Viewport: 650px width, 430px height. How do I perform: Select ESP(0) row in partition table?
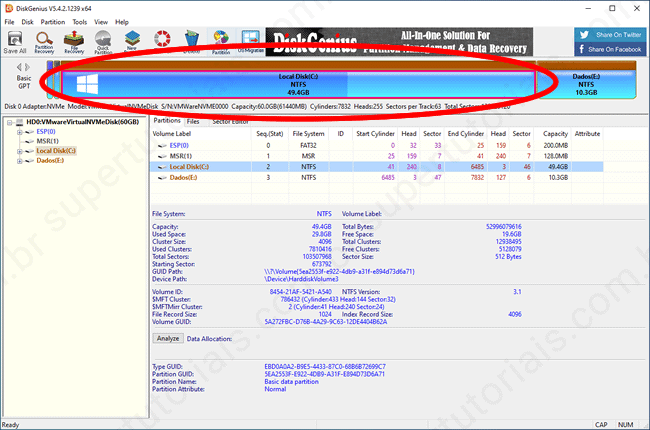(376, 145)
